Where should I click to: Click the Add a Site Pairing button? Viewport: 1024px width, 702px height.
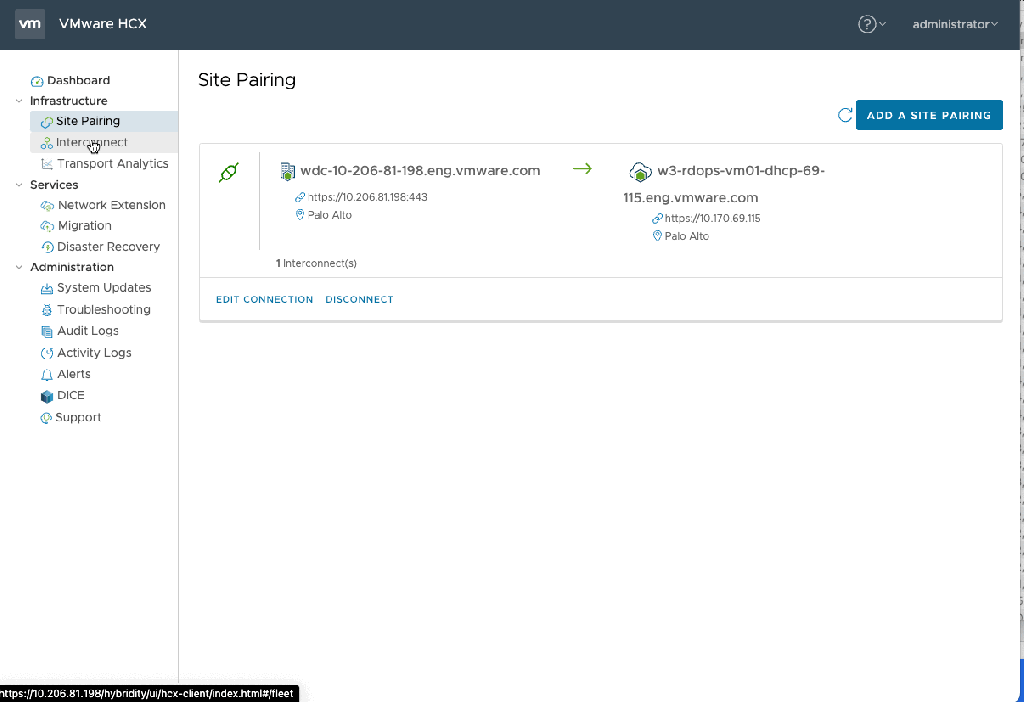929,115
